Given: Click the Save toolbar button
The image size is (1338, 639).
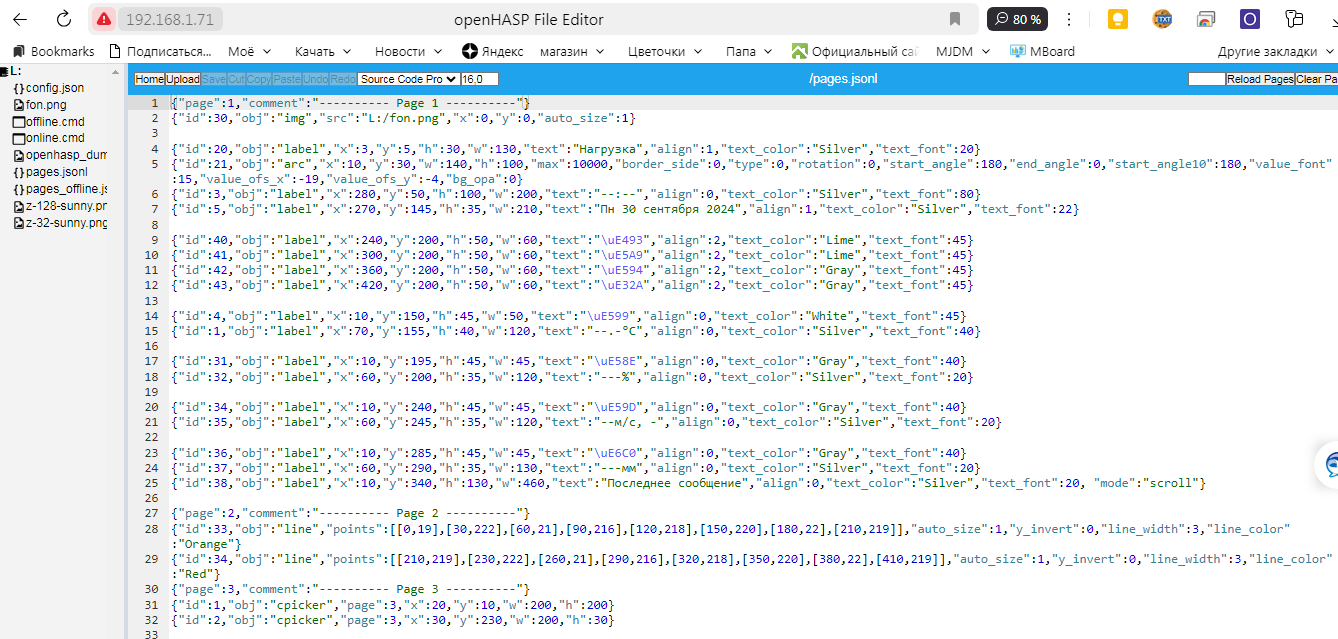Looking at the screenshot, I should (x=214, y=79).
